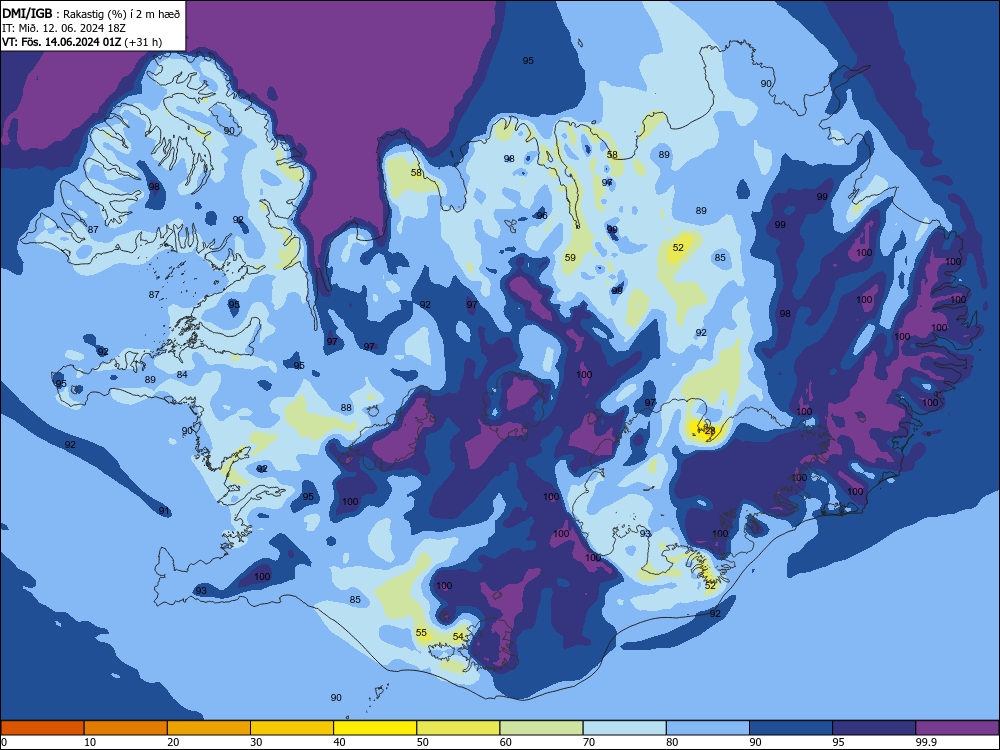
Task: Click the '60' legend tick label
Action: [506, 742]
